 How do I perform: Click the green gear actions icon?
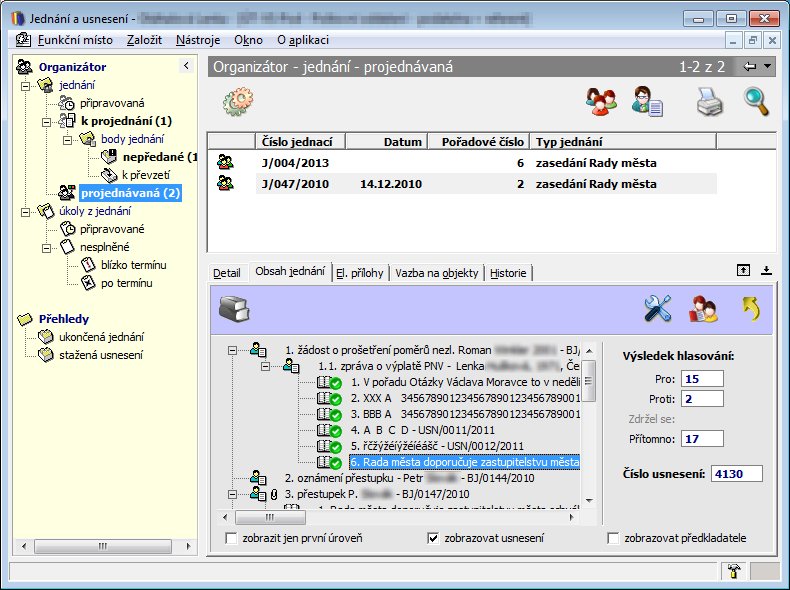pyautogui.click(x=237, y=101)
